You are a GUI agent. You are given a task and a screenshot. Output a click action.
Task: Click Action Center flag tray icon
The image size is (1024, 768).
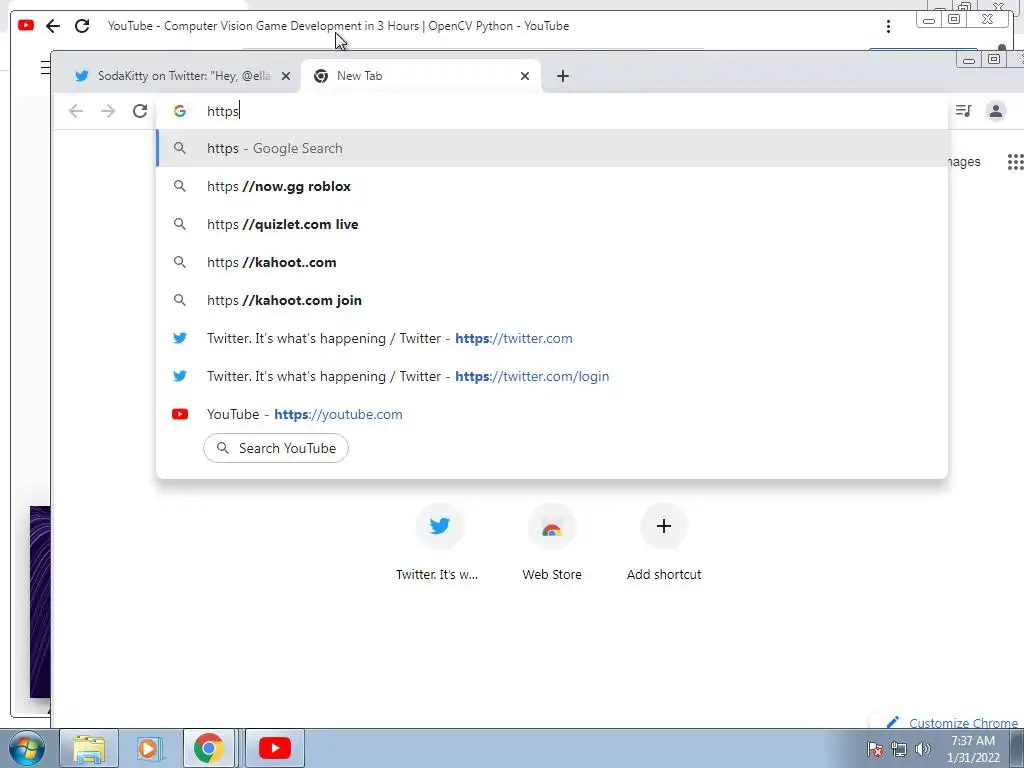click(x=875, y=749)
